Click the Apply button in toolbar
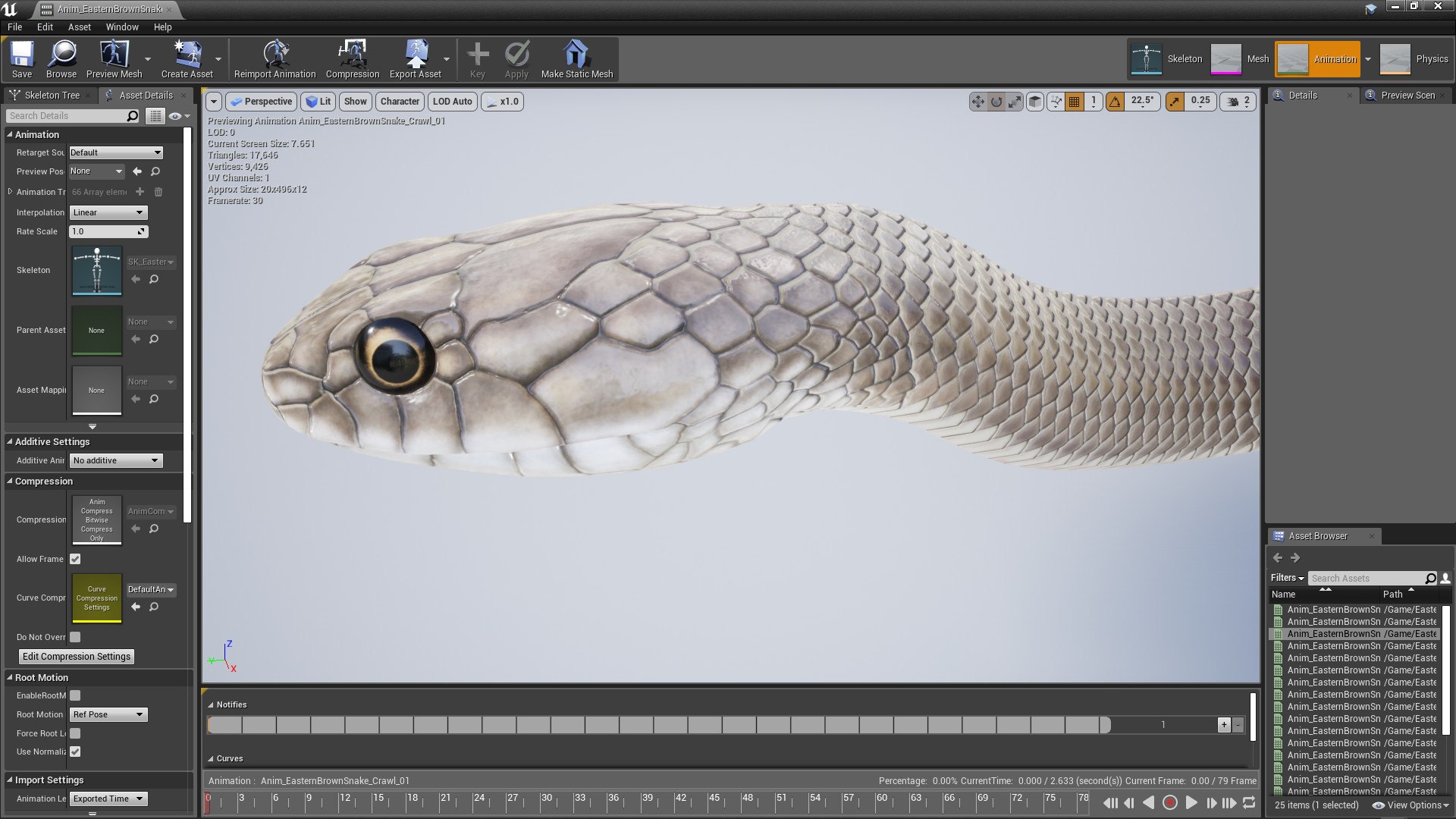The image size is (1456, 819). coord(517,58)
